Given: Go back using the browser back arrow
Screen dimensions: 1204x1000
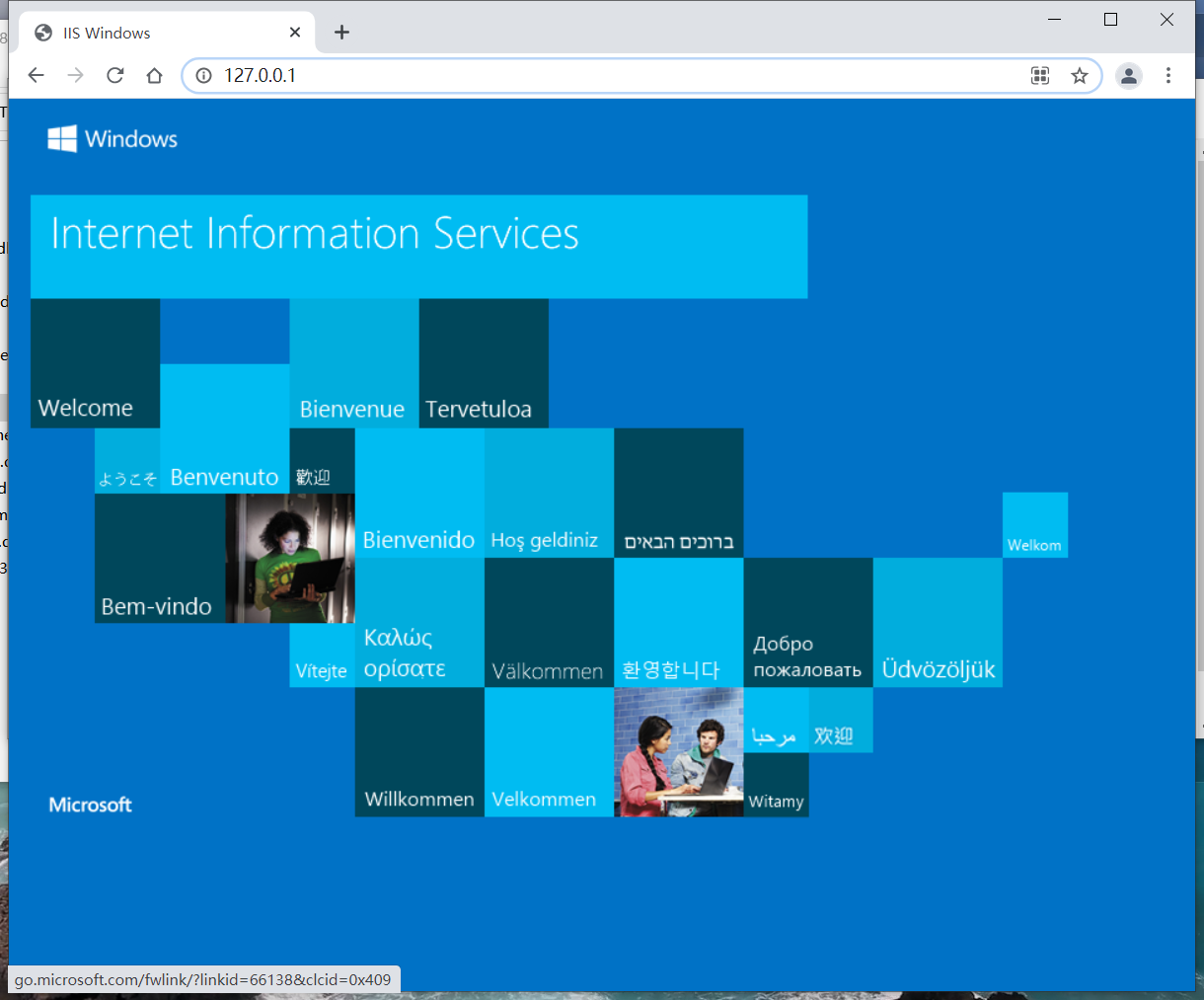Looking at the screenshot, I should 37,75.
